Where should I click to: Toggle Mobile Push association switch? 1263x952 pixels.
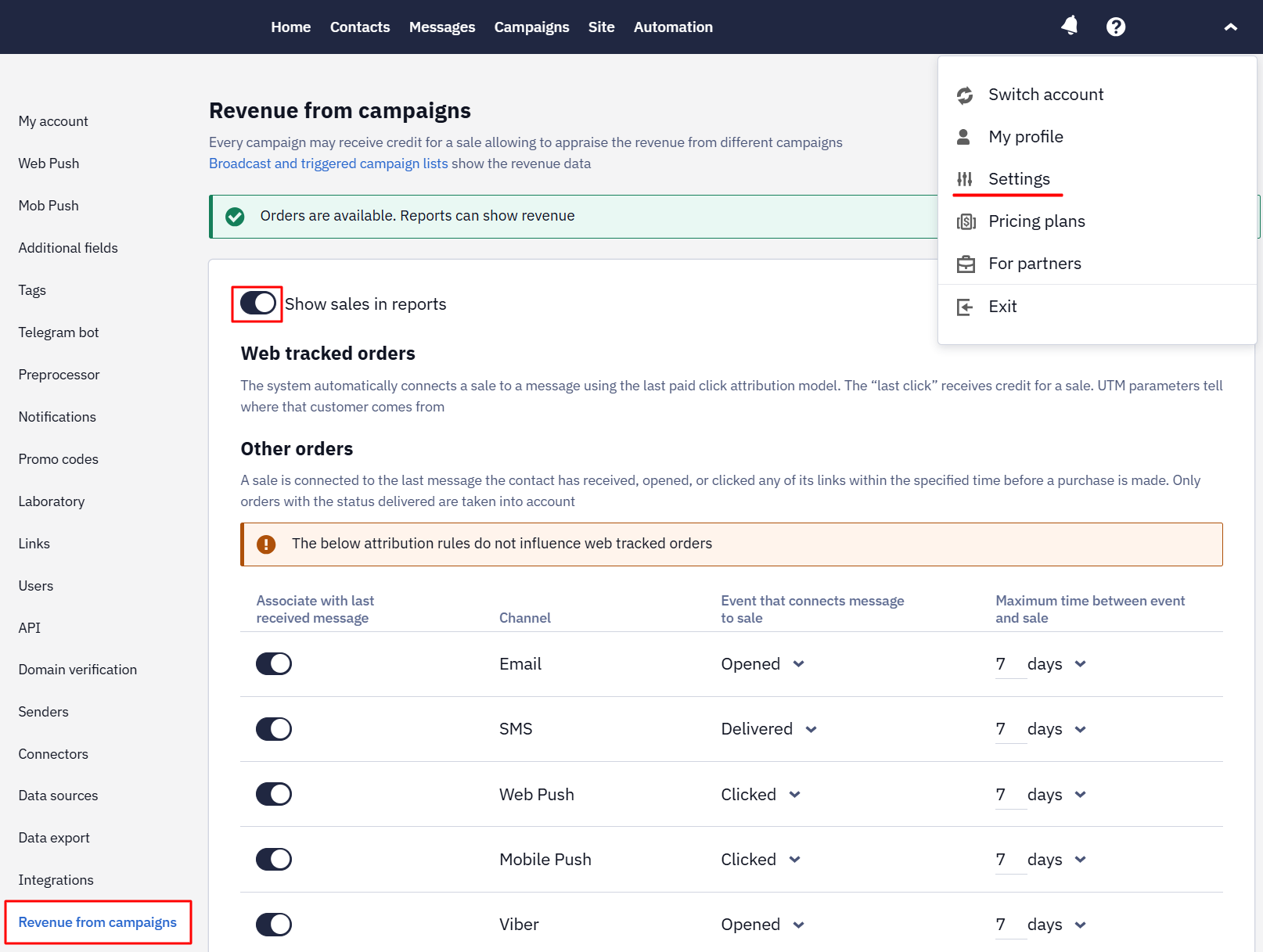[x=274, y=860]
